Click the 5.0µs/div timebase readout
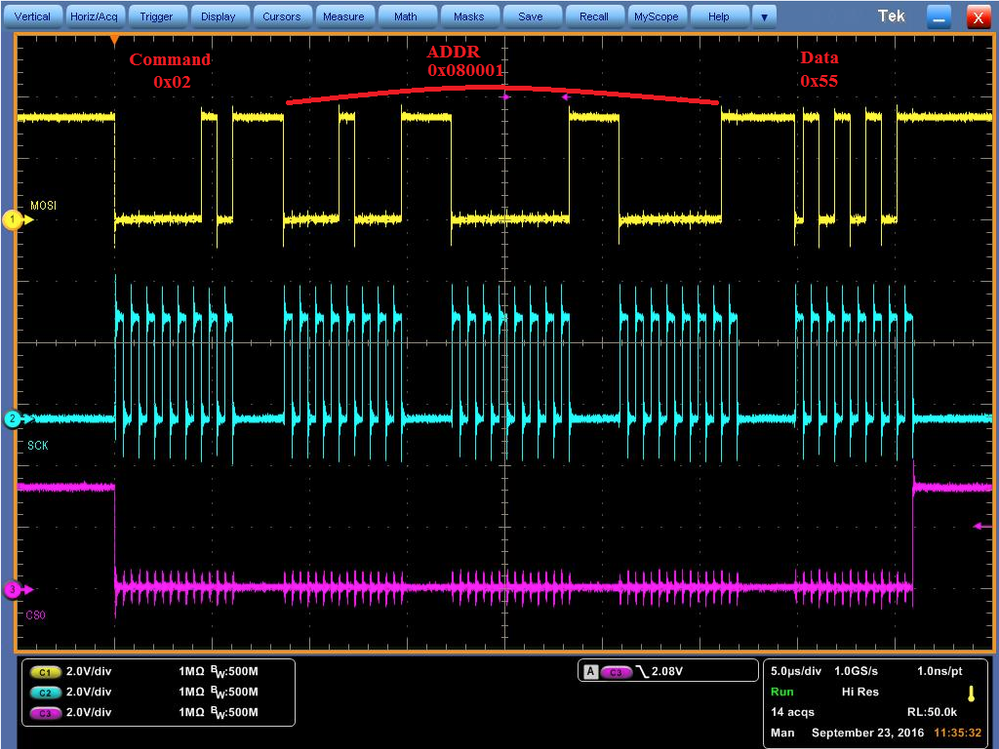Viewport: 999px width, 749px height. click(796, 671)
